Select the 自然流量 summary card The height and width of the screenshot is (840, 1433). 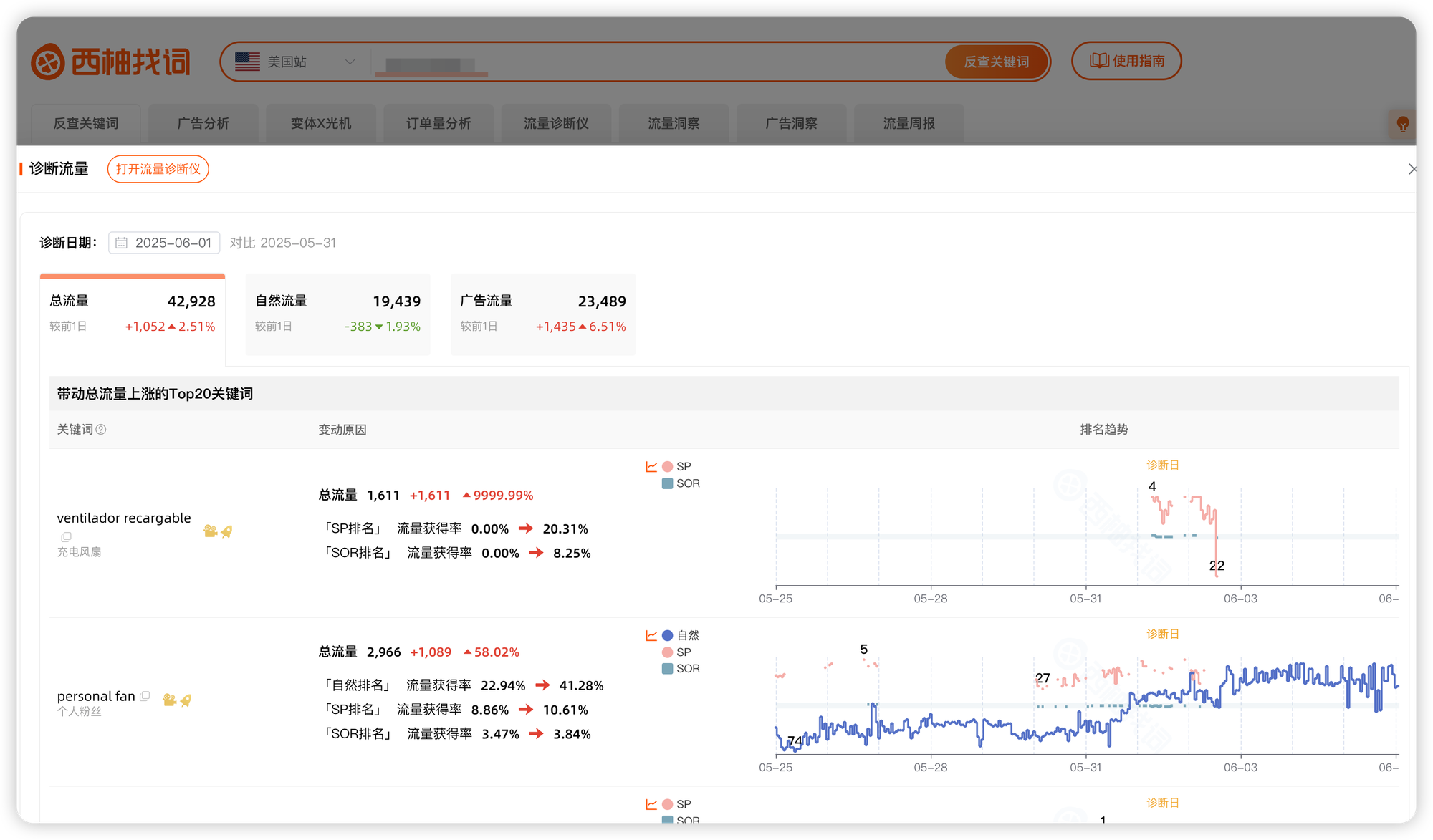337,314
